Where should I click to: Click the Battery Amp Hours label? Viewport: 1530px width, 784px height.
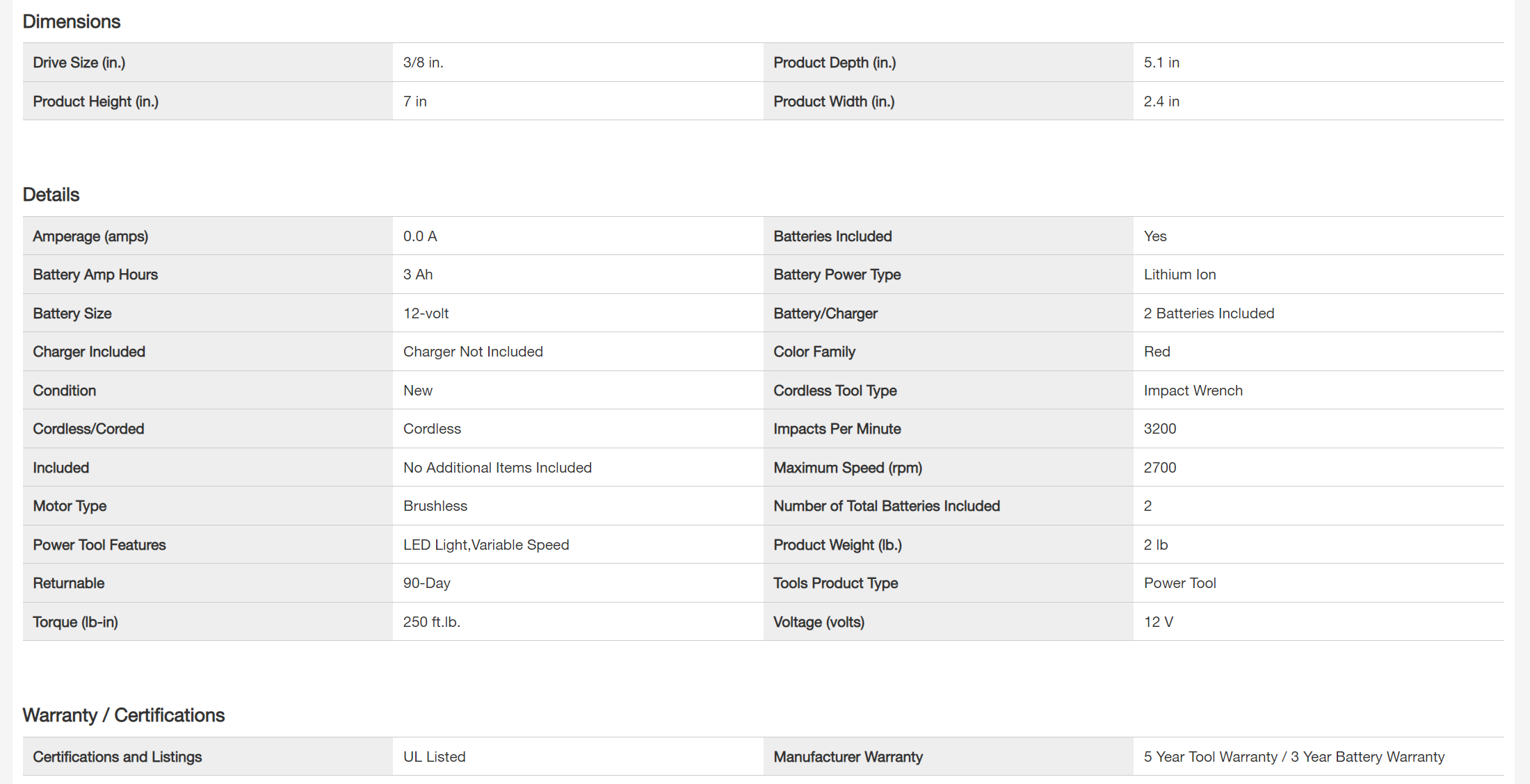coord(95,275)
